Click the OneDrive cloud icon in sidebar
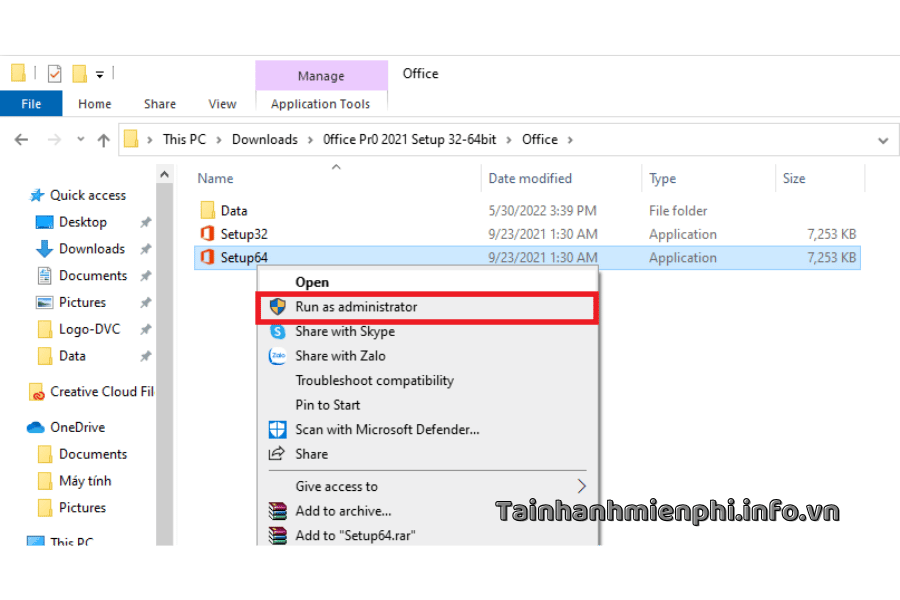 point(37,427)
